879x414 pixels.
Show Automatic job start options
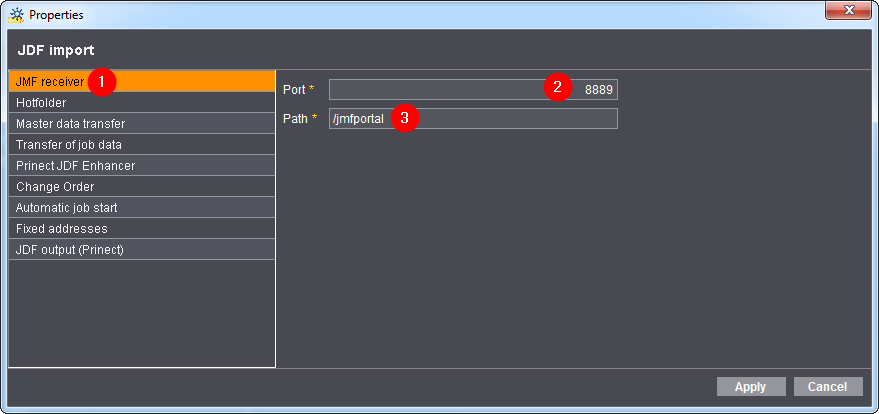pyautogui.click(x=67, y=208)
